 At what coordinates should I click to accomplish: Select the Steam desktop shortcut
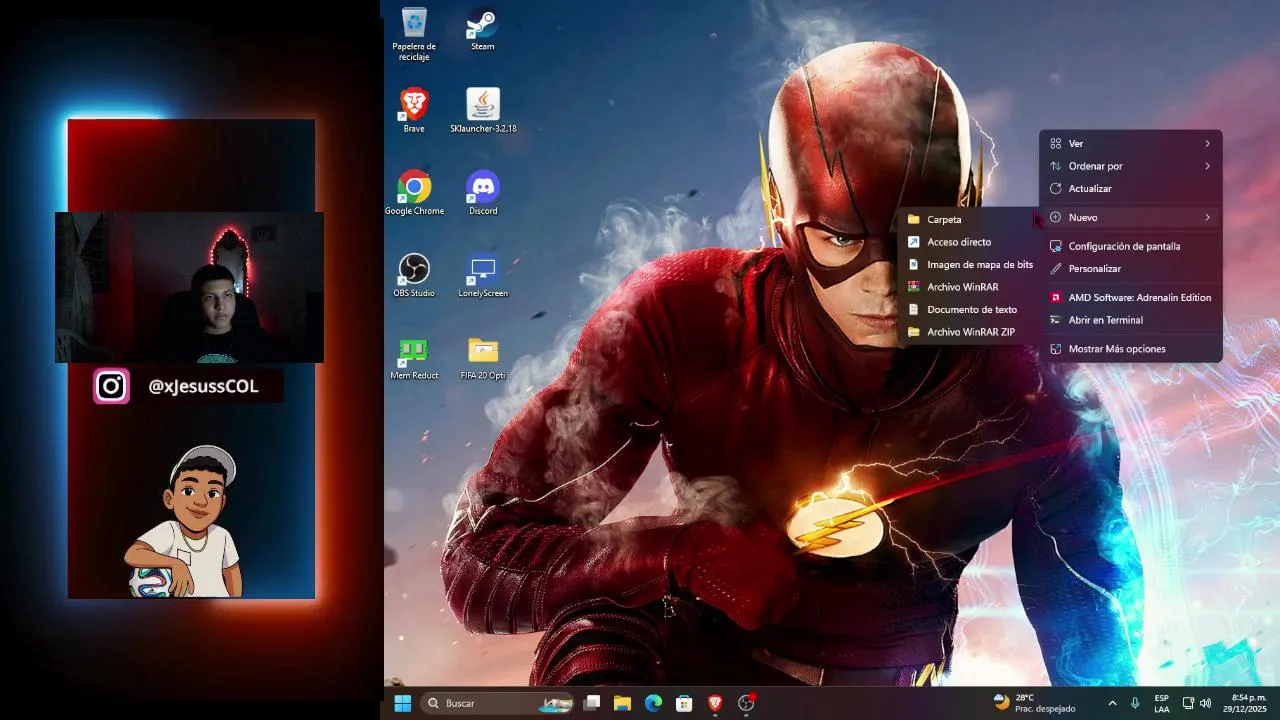(483, 29)
